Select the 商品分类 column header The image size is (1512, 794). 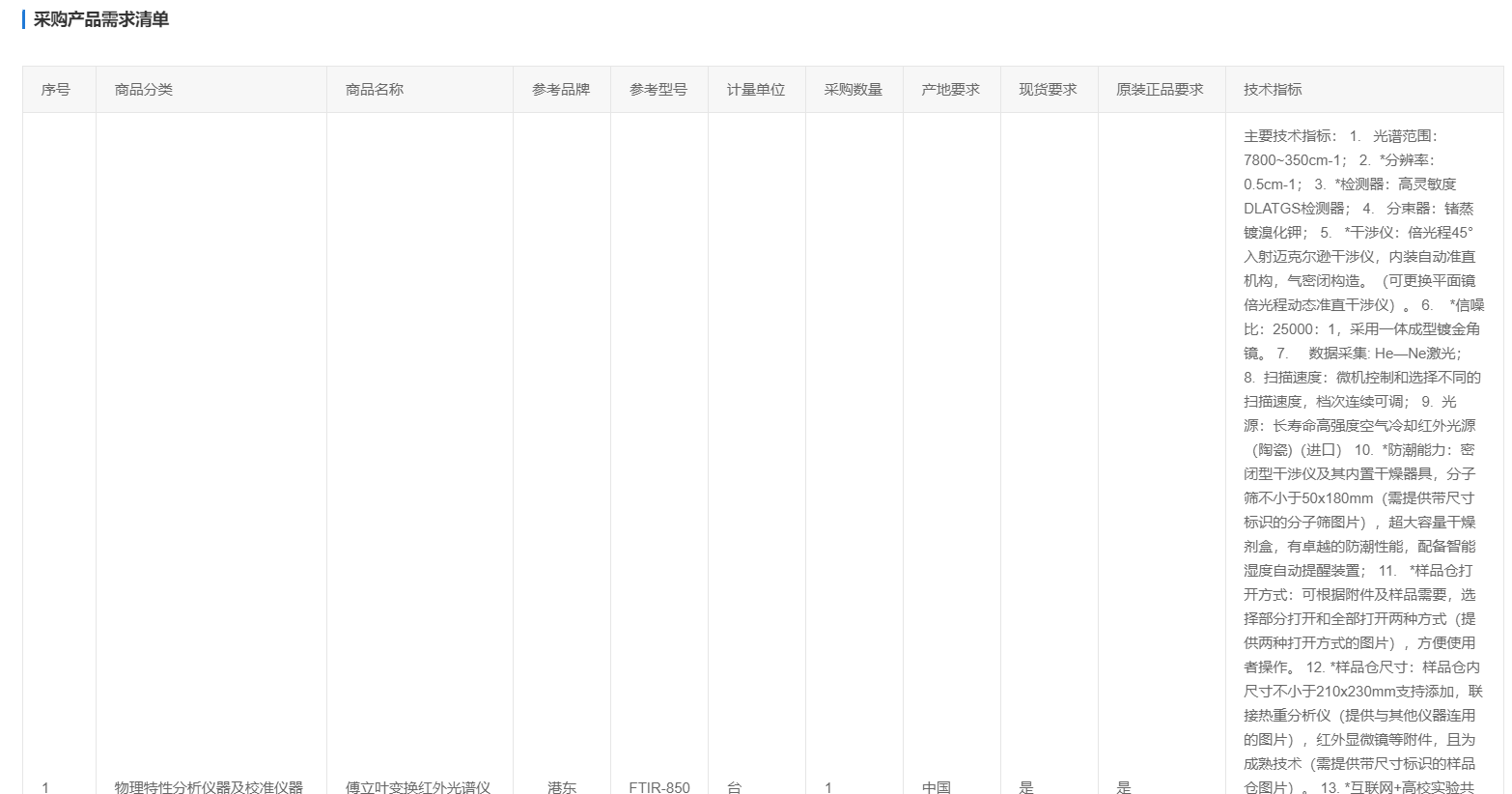pos(143,89)
